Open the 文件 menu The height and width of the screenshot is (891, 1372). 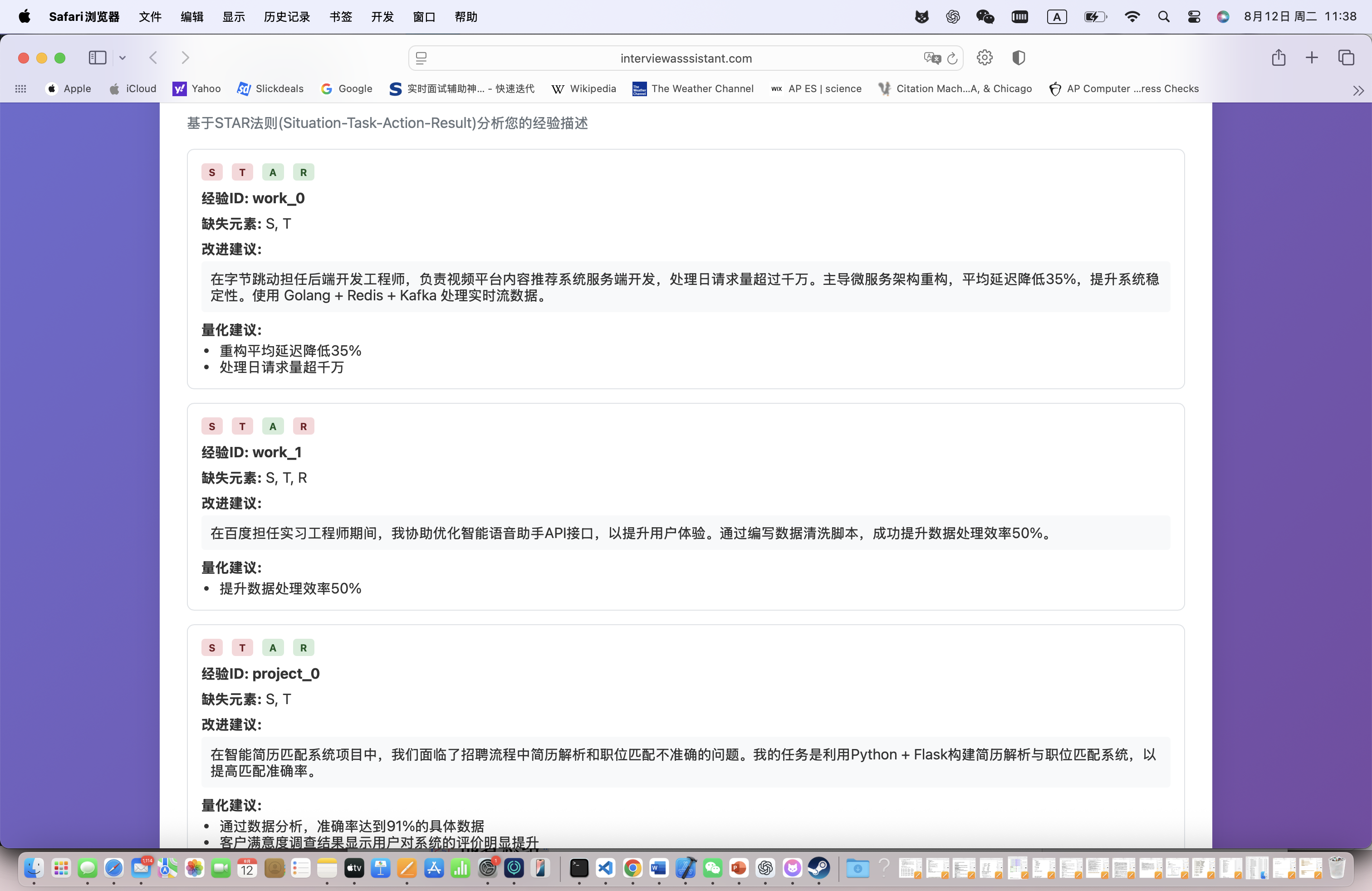[150, 17]
